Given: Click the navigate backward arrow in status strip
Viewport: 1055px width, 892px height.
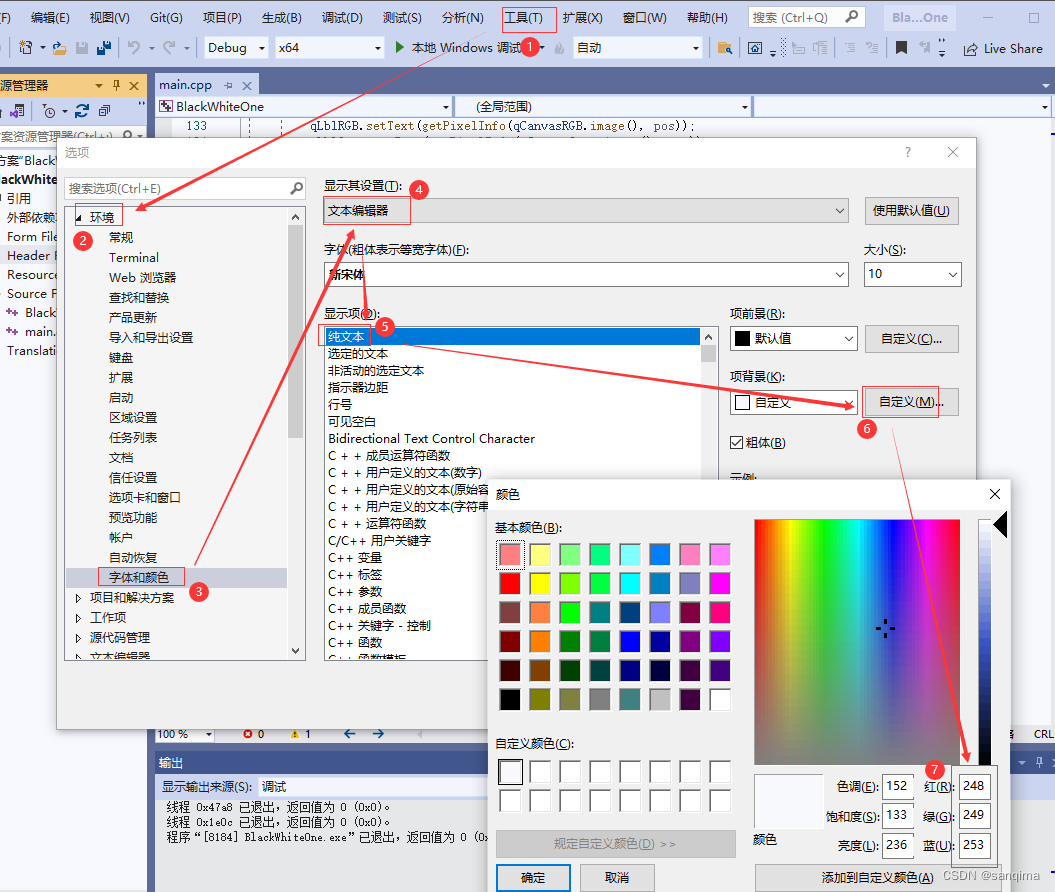Looking at the screenshot, I should [349, 734].
